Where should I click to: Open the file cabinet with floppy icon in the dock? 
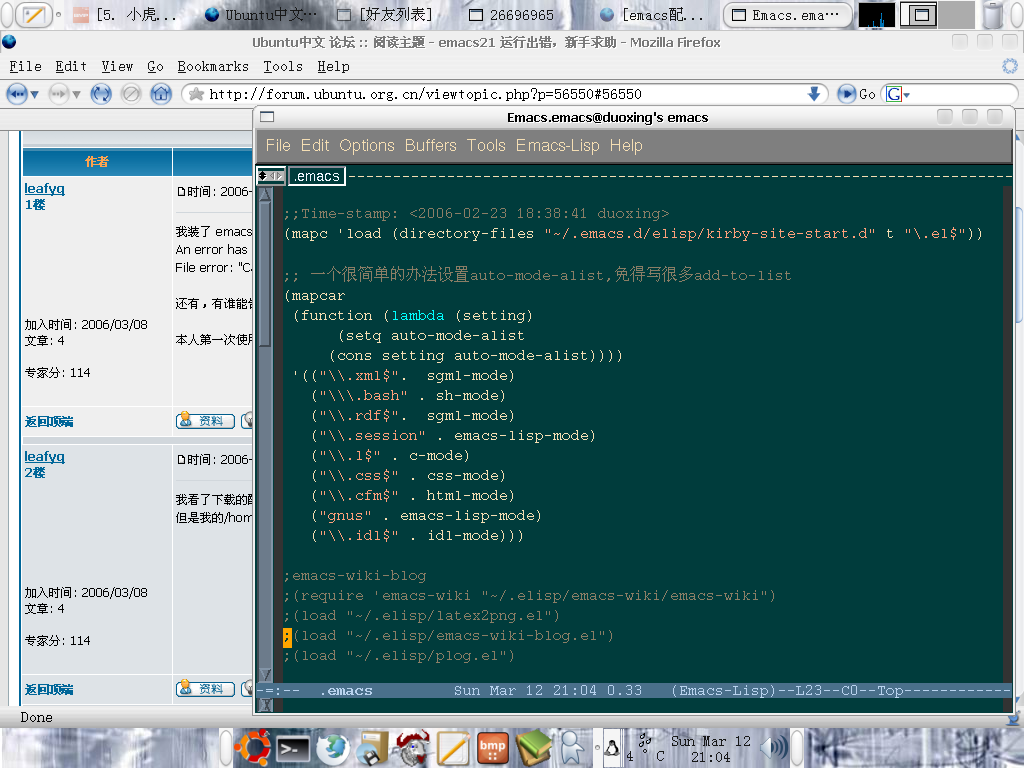(x=374, y=748)
